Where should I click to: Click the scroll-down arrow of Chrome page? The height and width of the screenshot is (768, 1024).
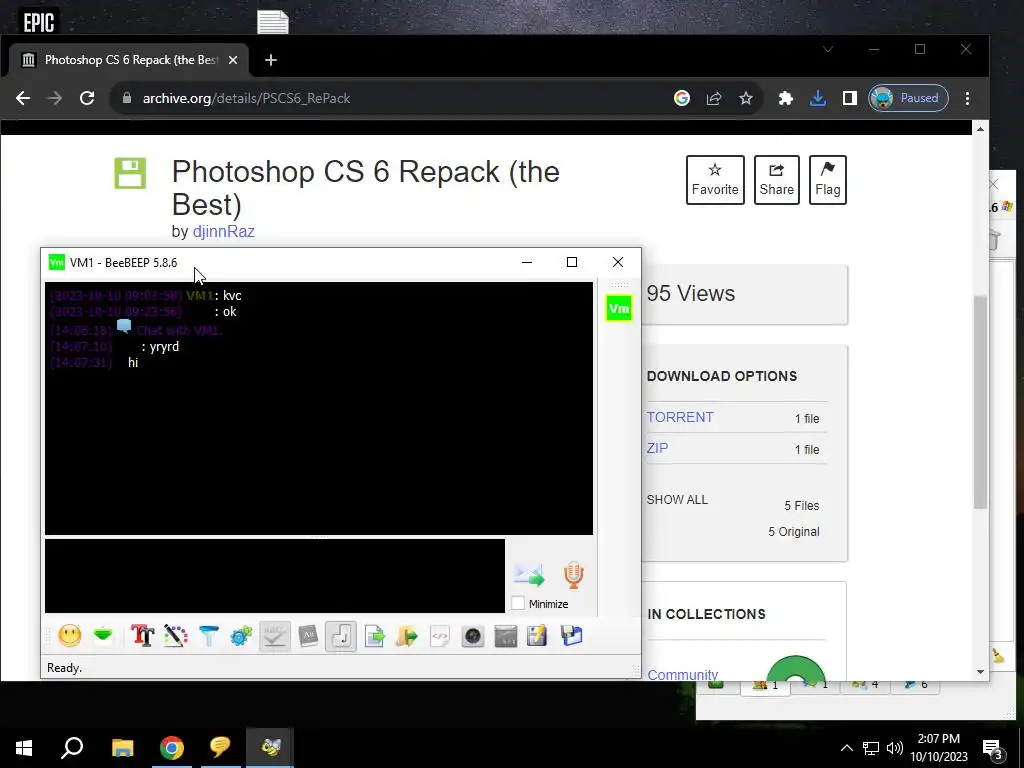(x=980, y=671)
